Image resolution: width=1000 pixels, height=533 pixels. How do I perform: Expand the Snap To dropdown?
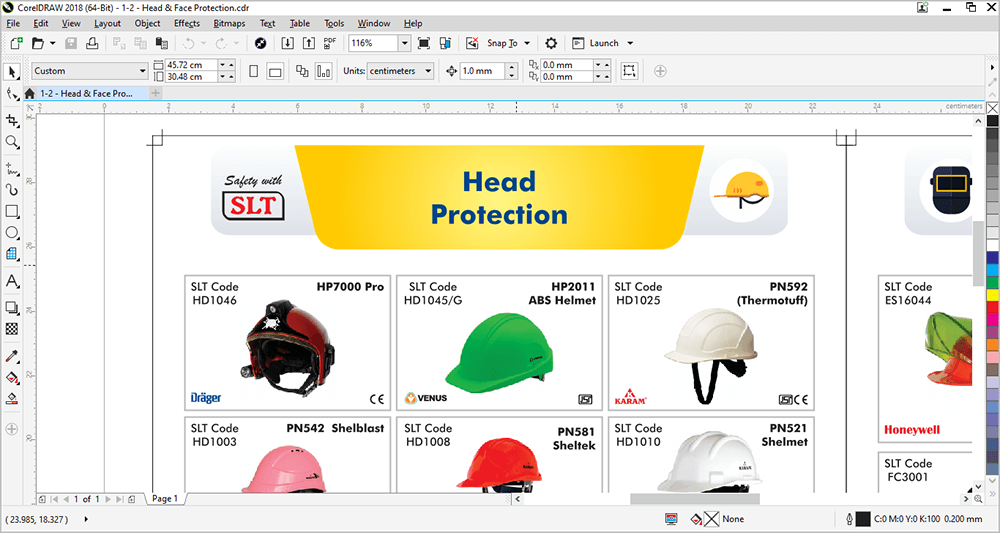[x=527, y=43]
